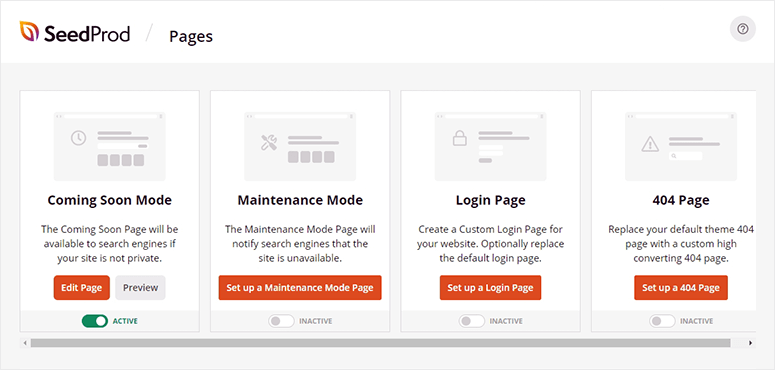Screen dimensions: 775x370
Task: Click the SeedProd logo
Action: (75, 33)
